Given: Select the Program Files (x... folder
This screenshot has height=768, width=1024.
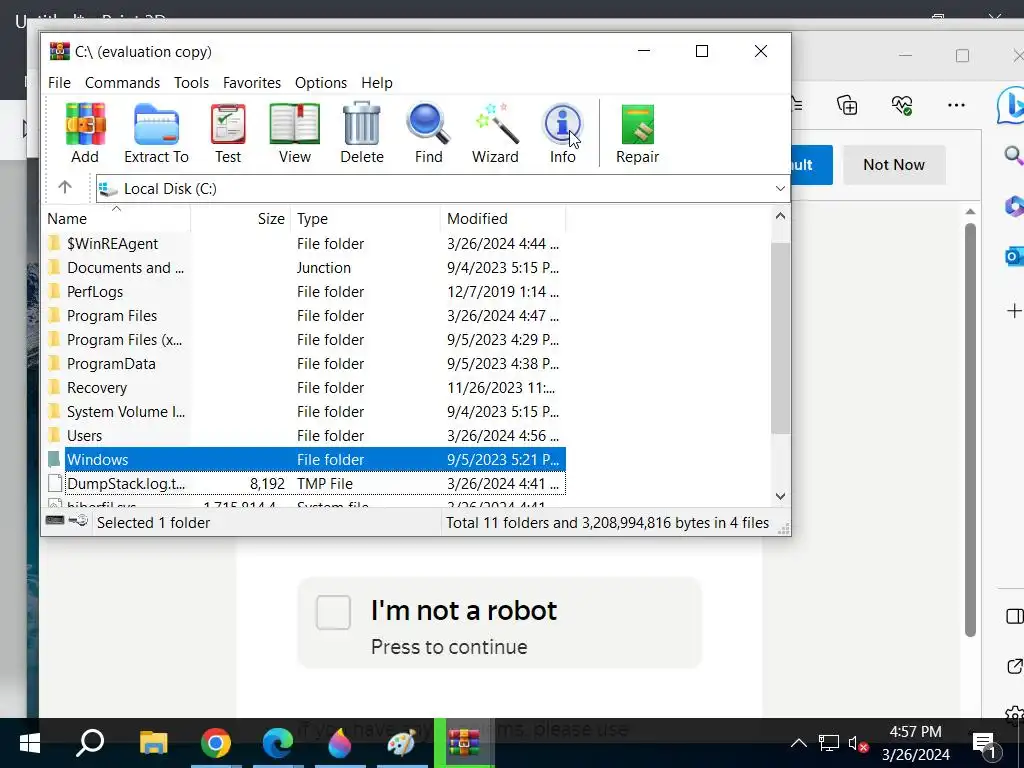Looking at the screenshot, I should tap(306, 340).
